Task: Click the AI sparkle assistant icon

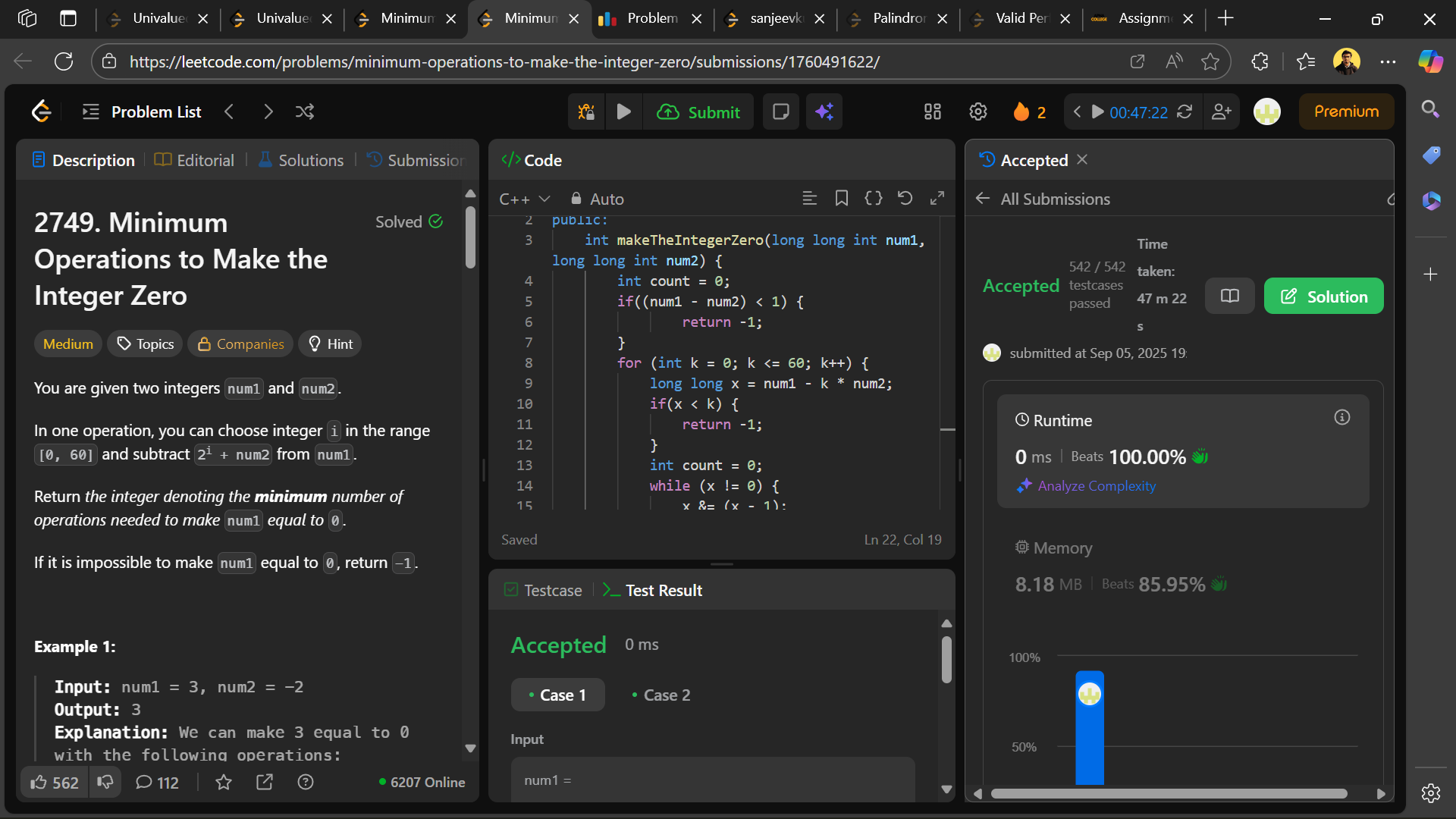Action: point(824,112)
